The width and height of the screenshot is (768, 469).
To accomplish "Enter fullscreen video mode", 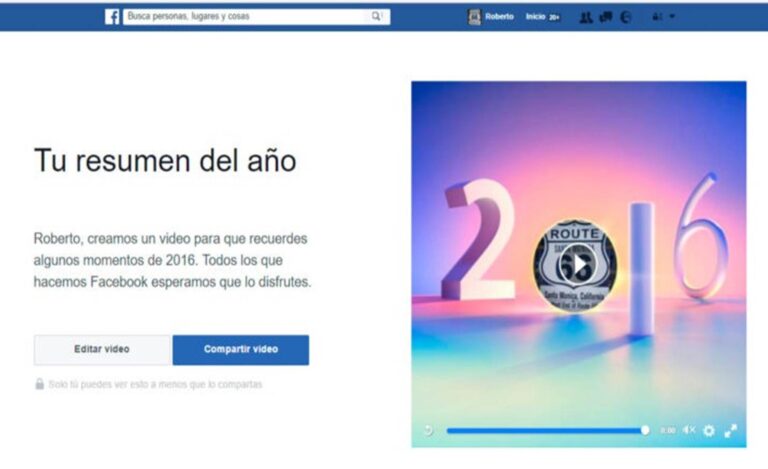I will [x=731, y=430].
